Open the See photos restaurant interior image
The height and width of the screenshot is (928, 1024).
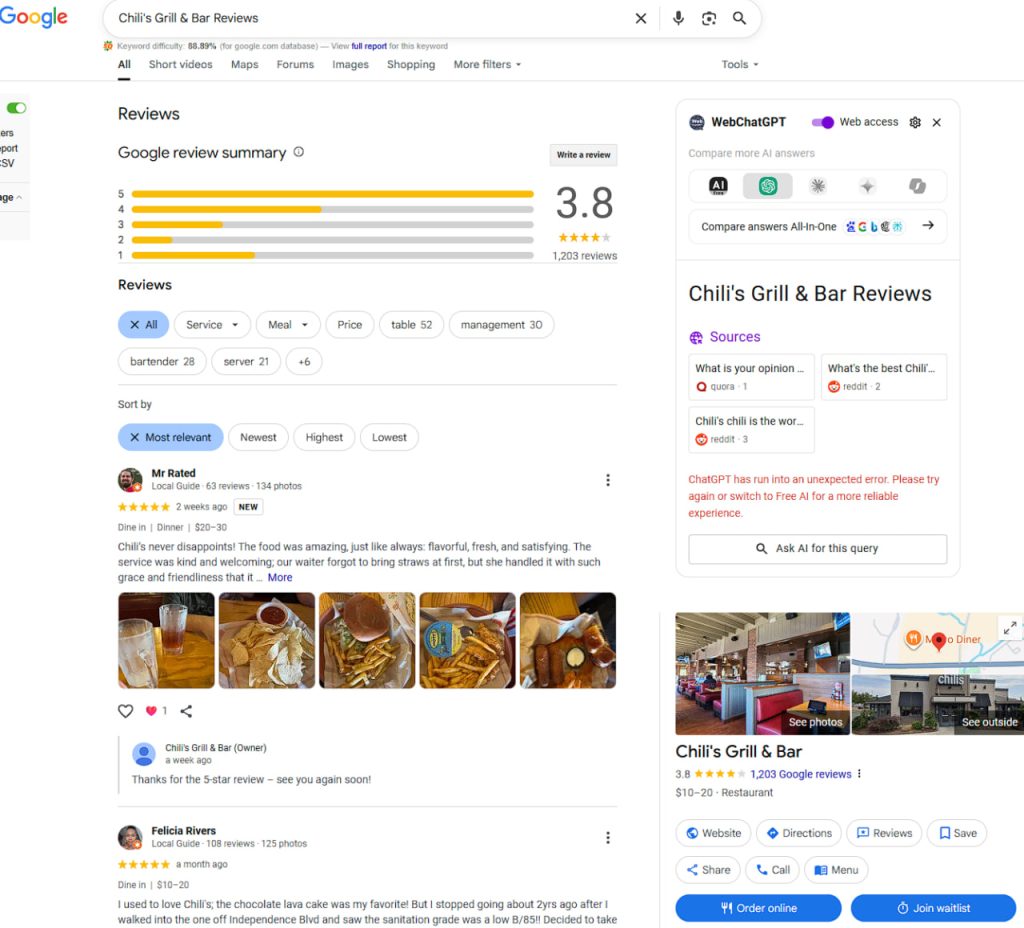pyautogui.click(x=763, y=673)
